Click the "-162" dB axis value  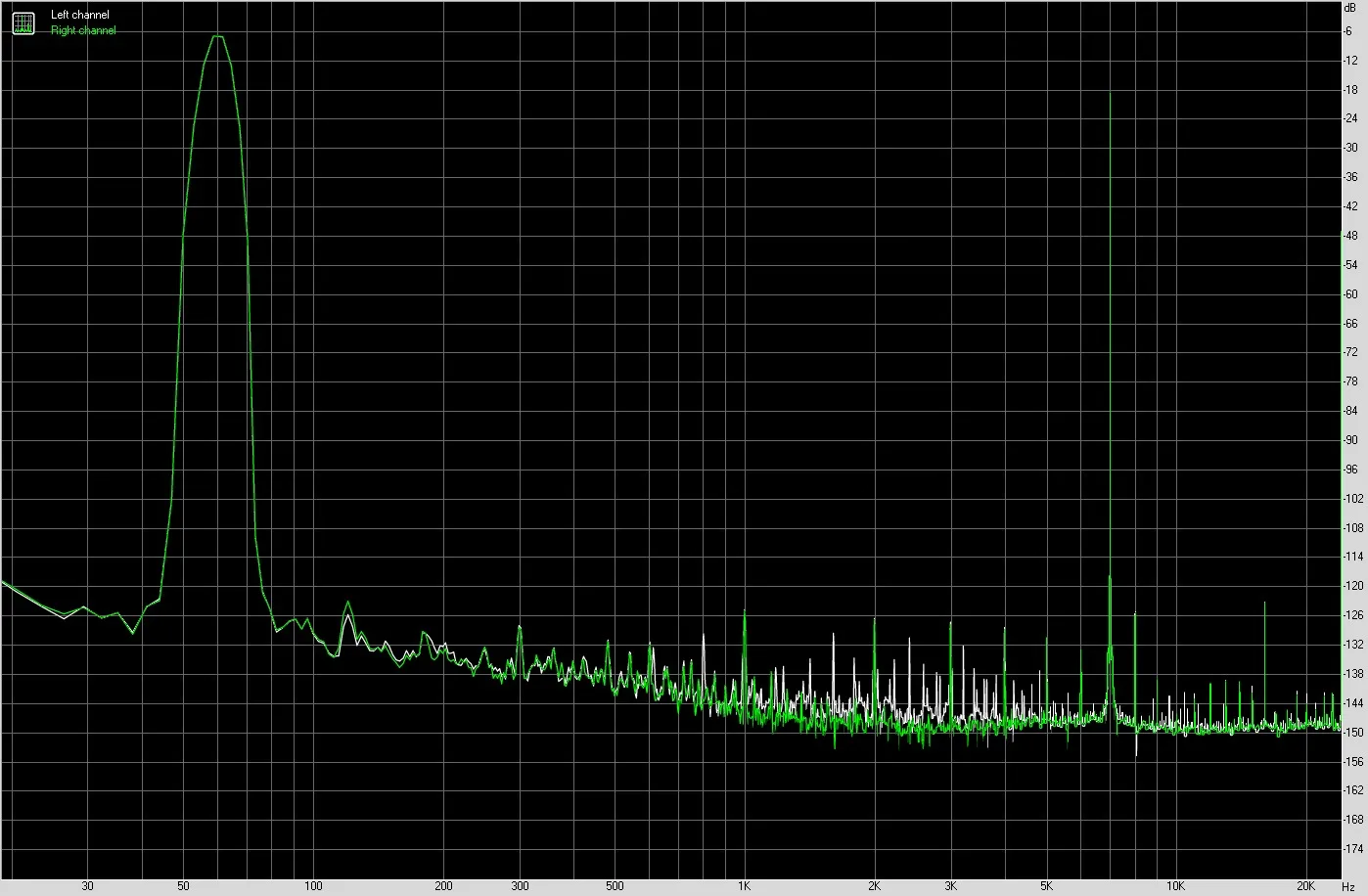pos(1353,790)
